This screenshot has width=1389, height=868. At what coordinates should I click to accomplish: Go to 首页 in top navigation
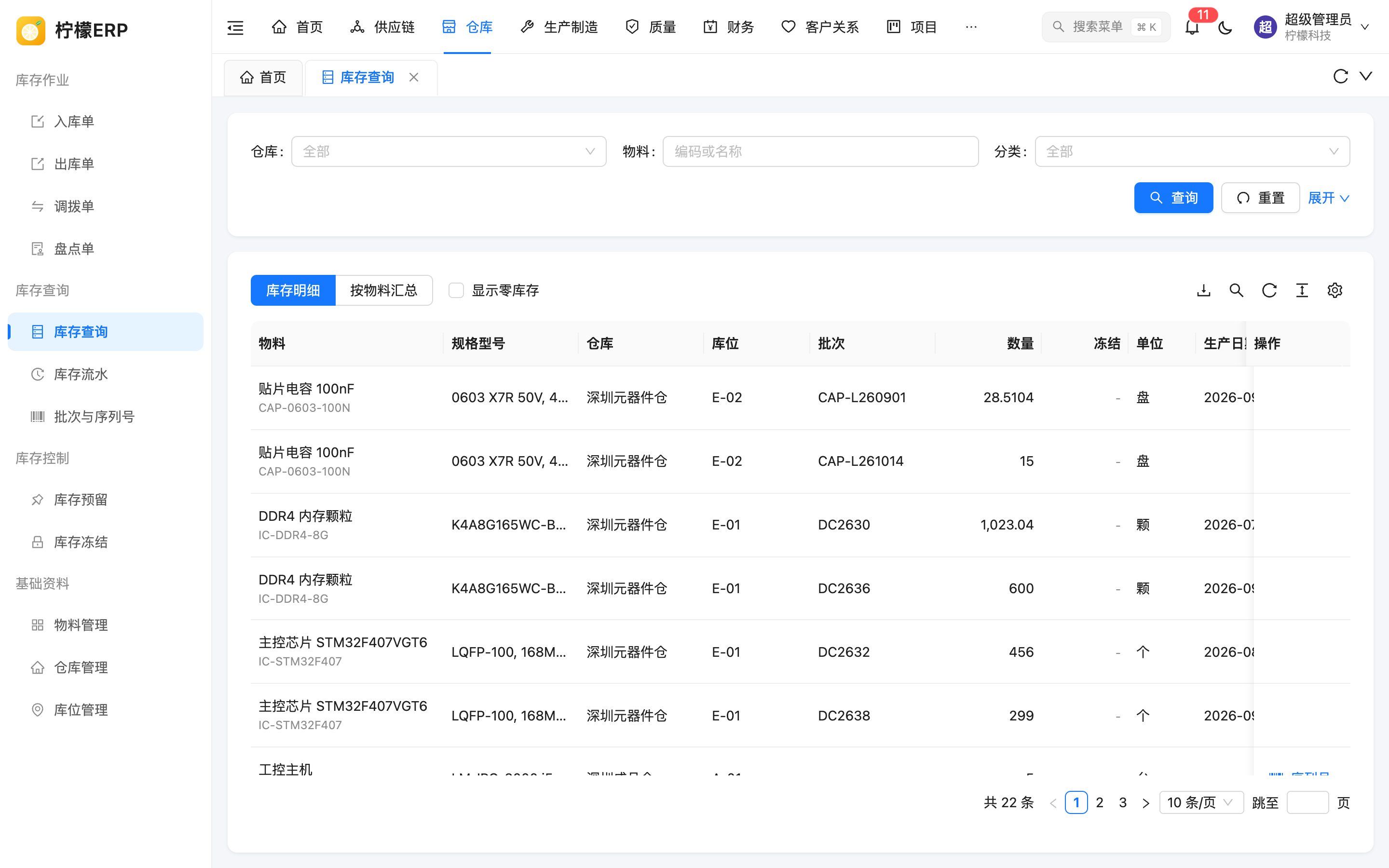297,27
